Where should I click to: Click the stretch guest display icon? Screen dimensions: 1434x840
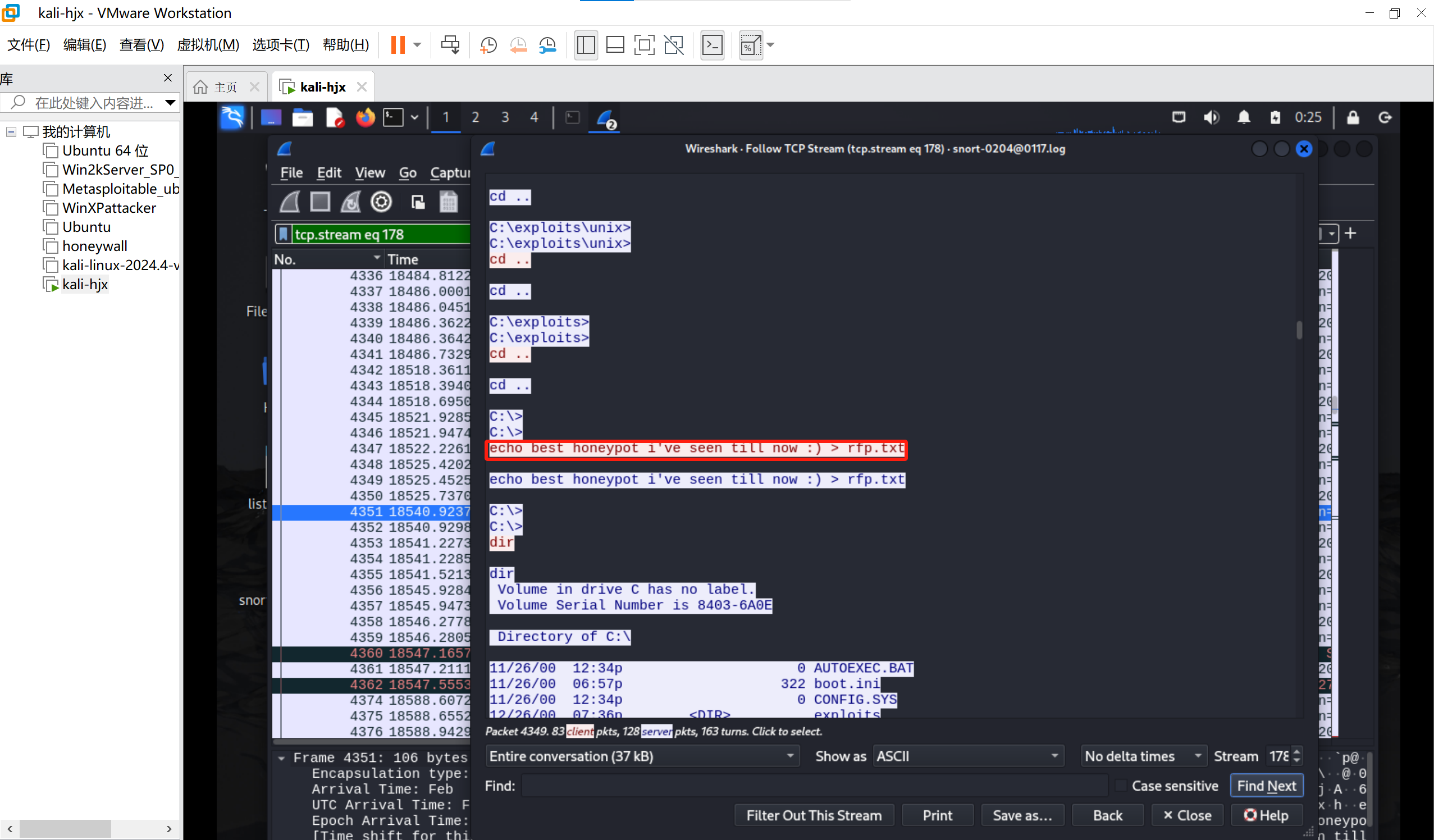tap(751, 44)
